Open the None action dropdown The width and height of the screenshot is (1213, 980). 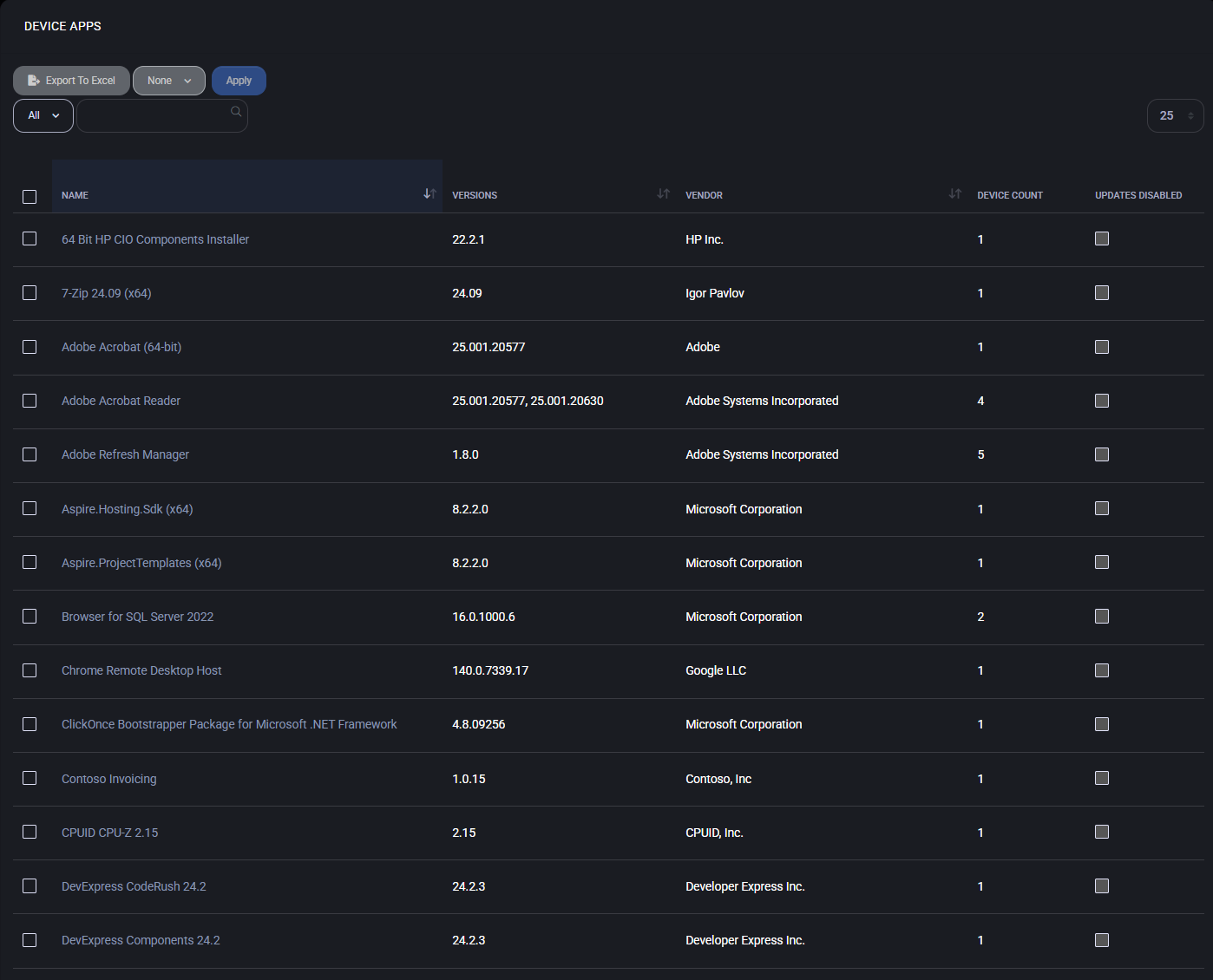[x=169, y=81]
